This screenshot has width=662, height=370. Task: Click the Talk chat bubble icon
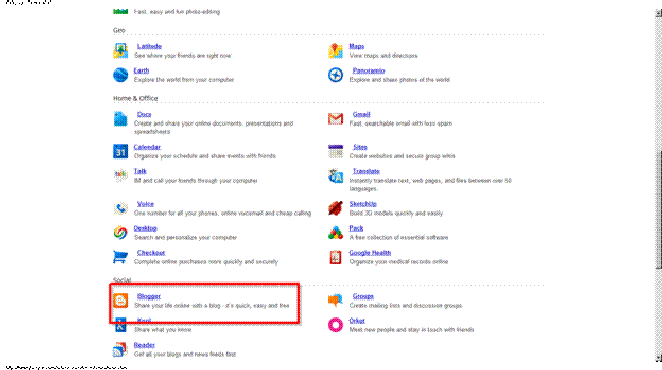point(120,175)
